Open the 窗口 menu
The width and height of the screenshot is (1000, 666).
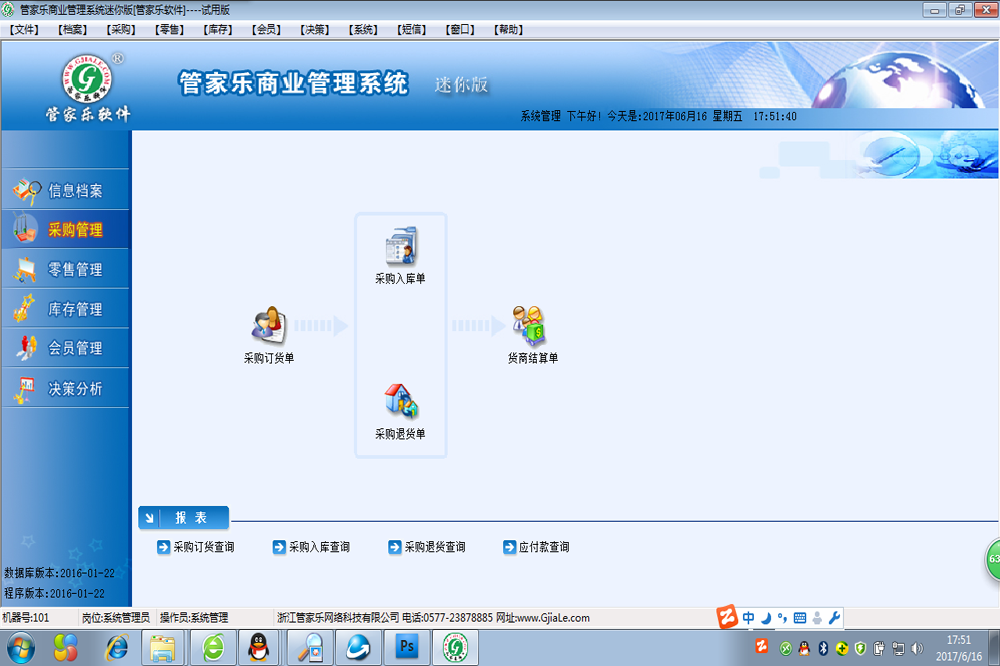[460, 29]
